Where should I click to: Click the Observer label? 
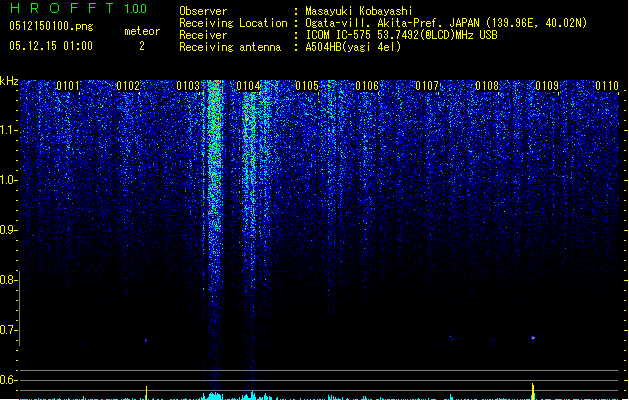coord(203,11)
